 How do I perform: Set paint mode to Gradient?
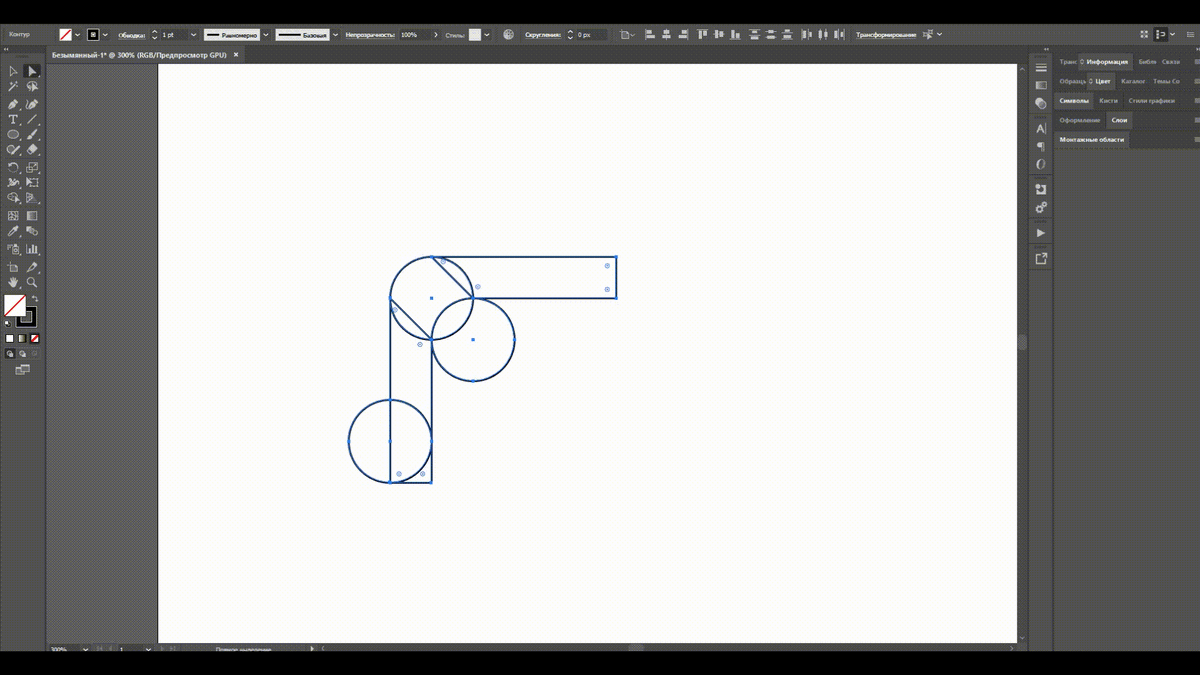pyautogui.click(x=22, y=338)
